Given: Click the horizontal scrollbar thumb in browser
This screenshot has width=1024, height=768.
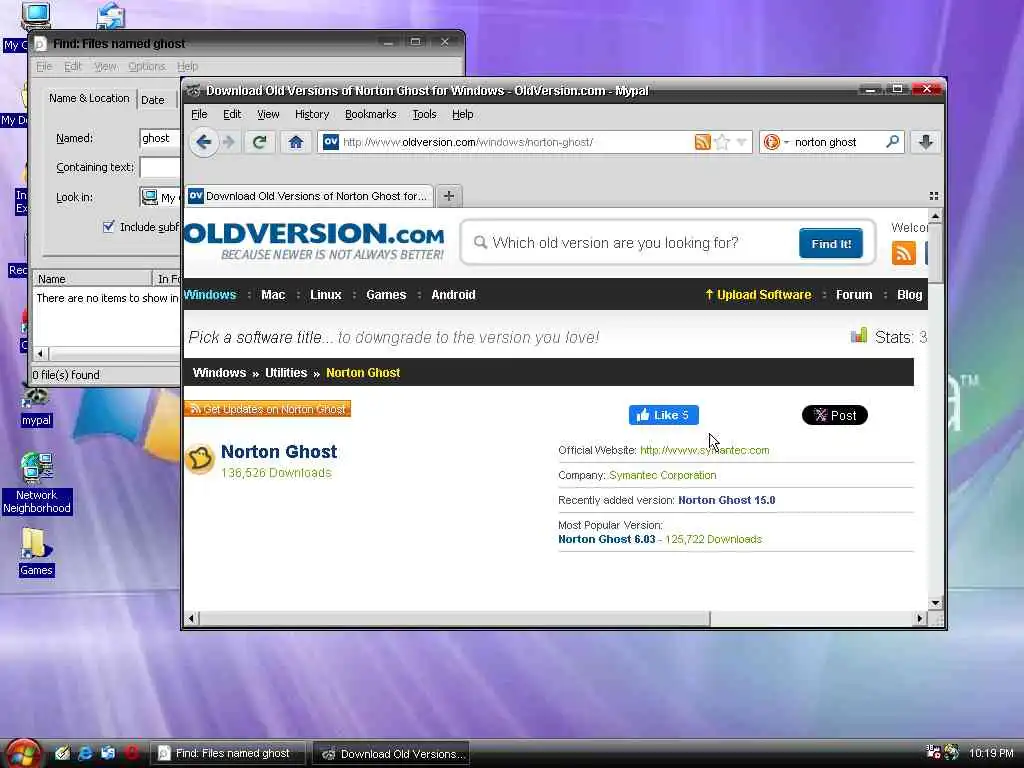Looking at the screenshot, I should (455, 618).
